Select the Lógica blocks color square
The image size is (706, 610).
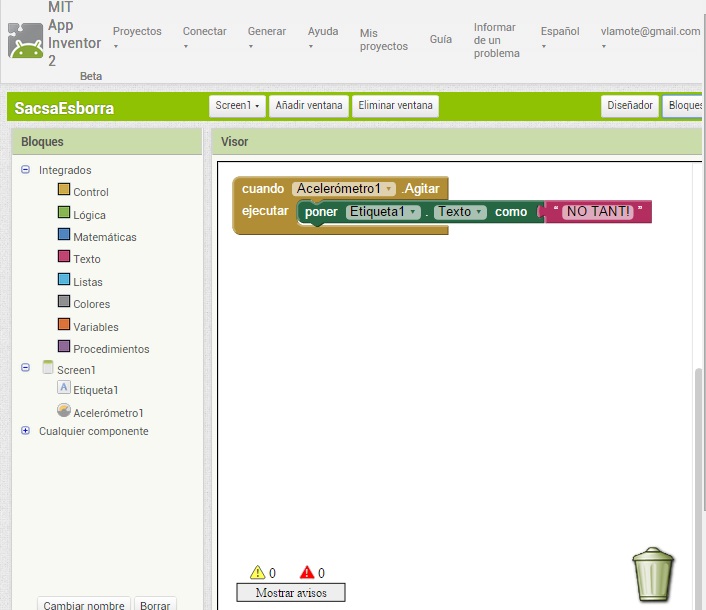click(x=64, y=212)
